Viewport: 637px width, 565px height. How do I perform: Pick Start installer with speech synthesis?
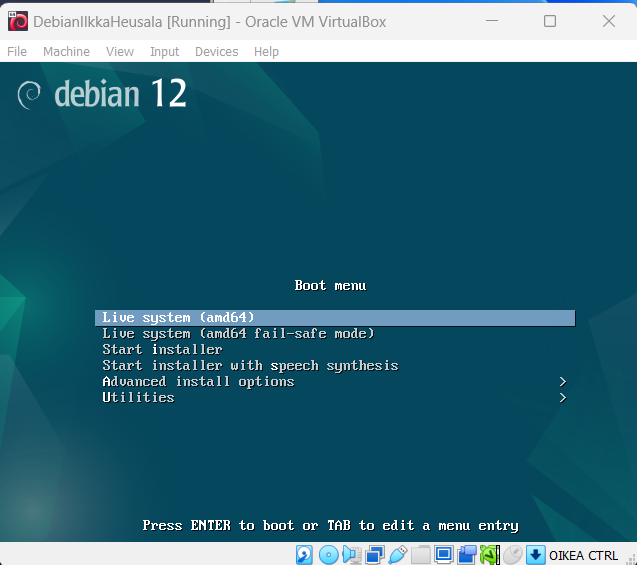tap(250, 366)
